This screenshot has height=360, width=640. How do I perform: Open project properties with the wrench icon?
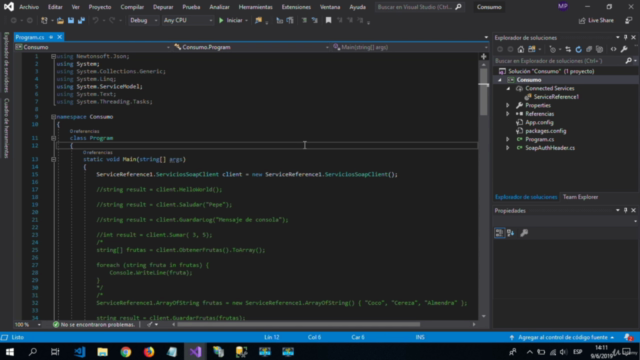624,49
